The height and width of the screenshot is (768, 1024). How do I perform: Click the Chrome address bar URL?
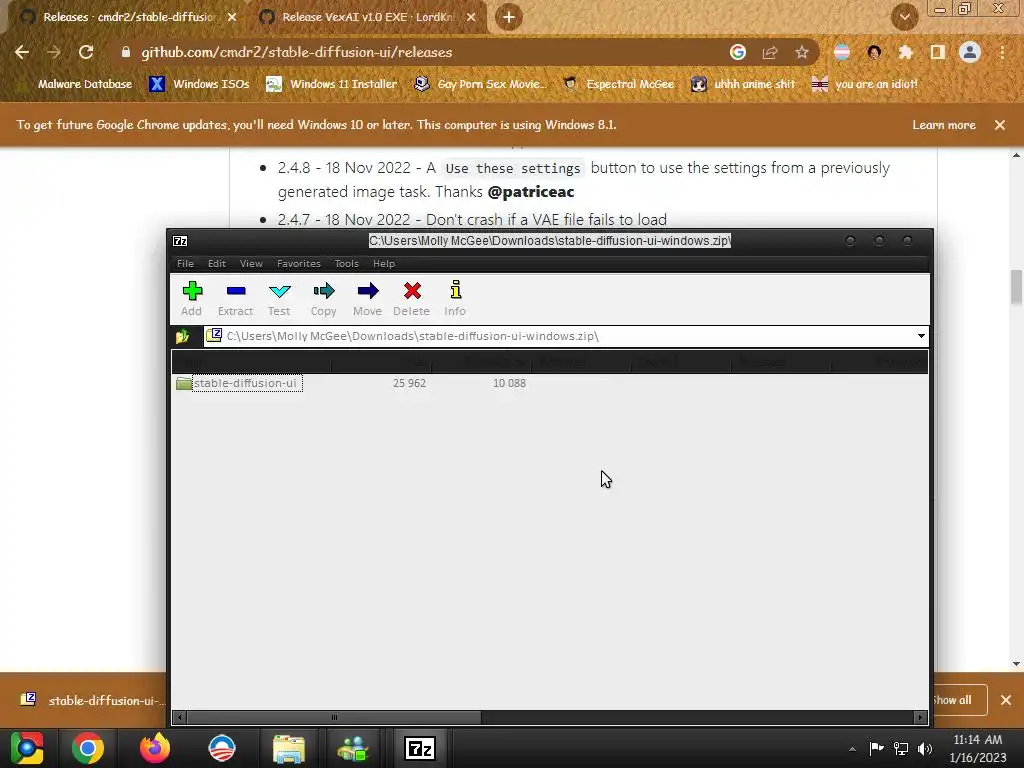coord(296,52)
